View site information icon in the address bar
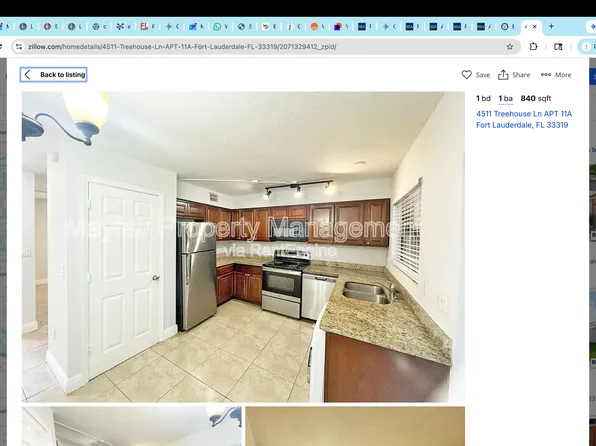This screenshot has height=446, width=596. 19,47
